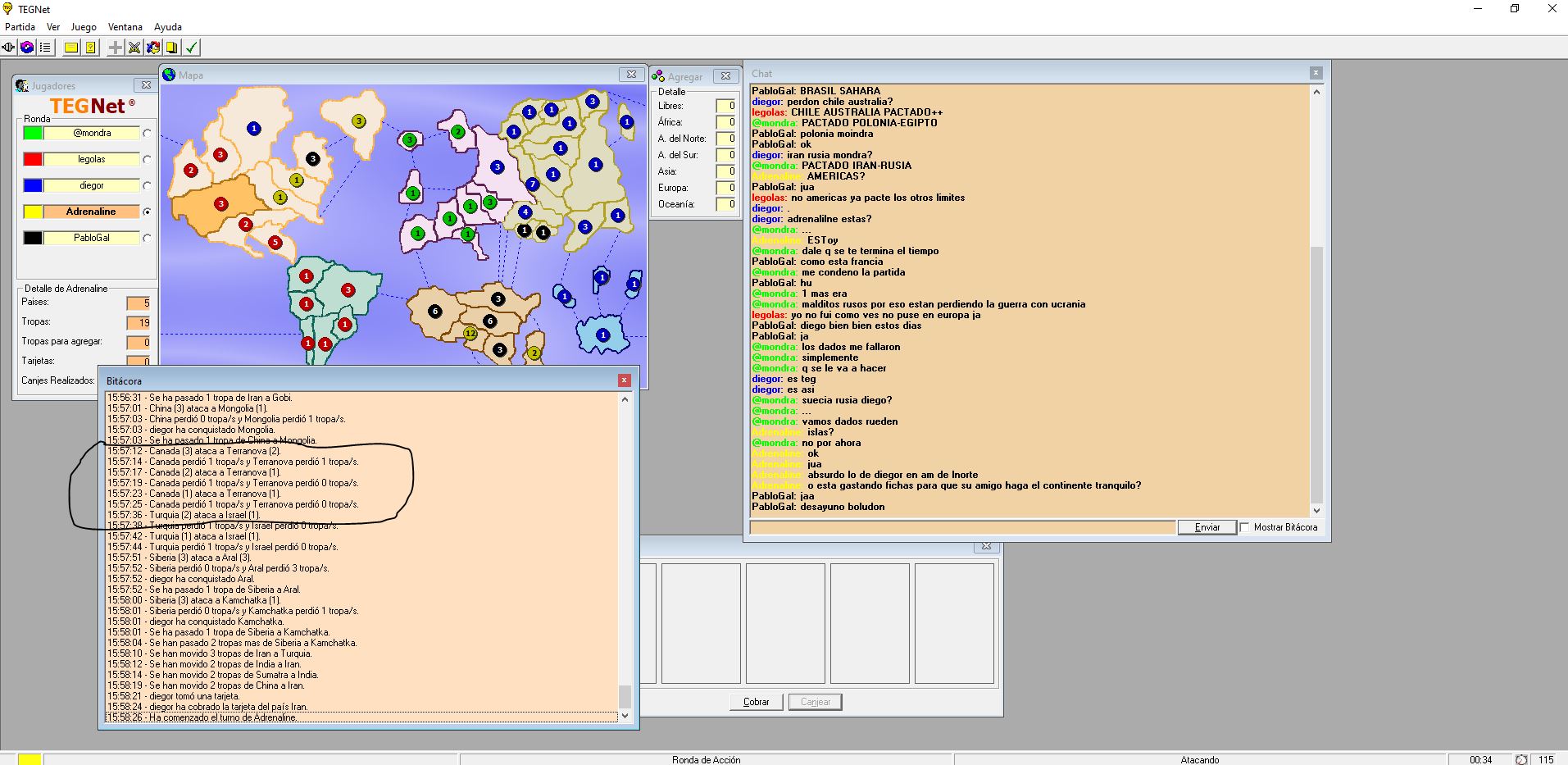Click the bulleted list toolbar icon

click(45, 48)
